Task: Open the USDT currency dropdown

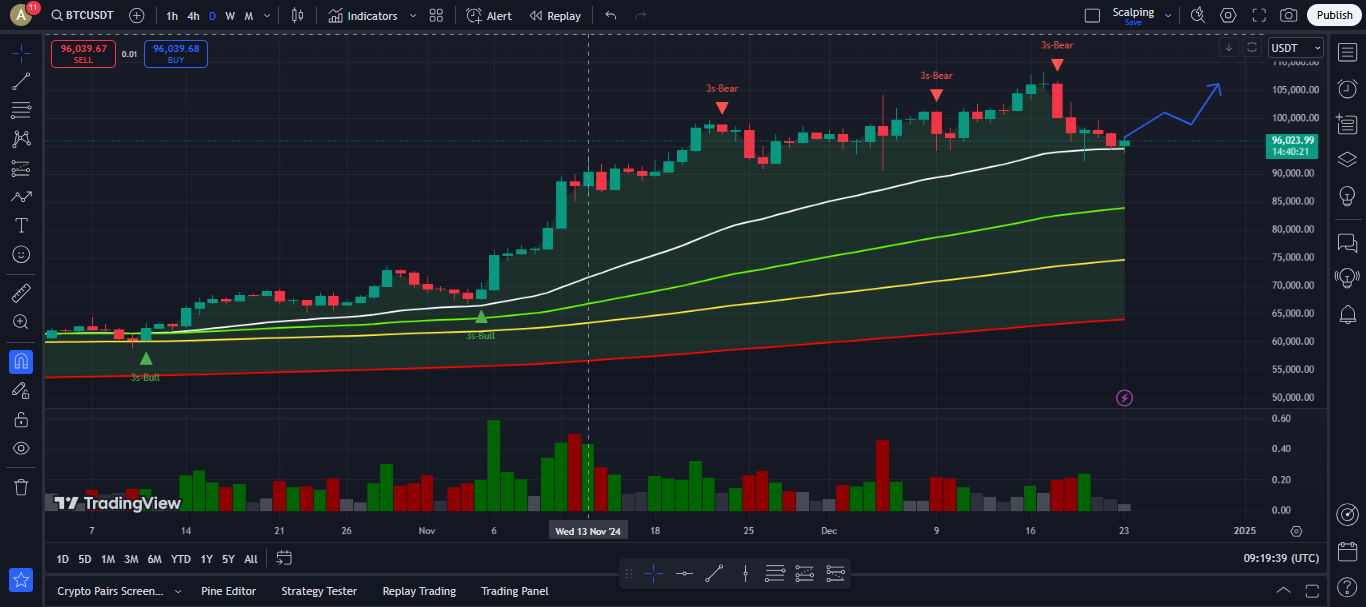Action: click(x=1295, y=48)
